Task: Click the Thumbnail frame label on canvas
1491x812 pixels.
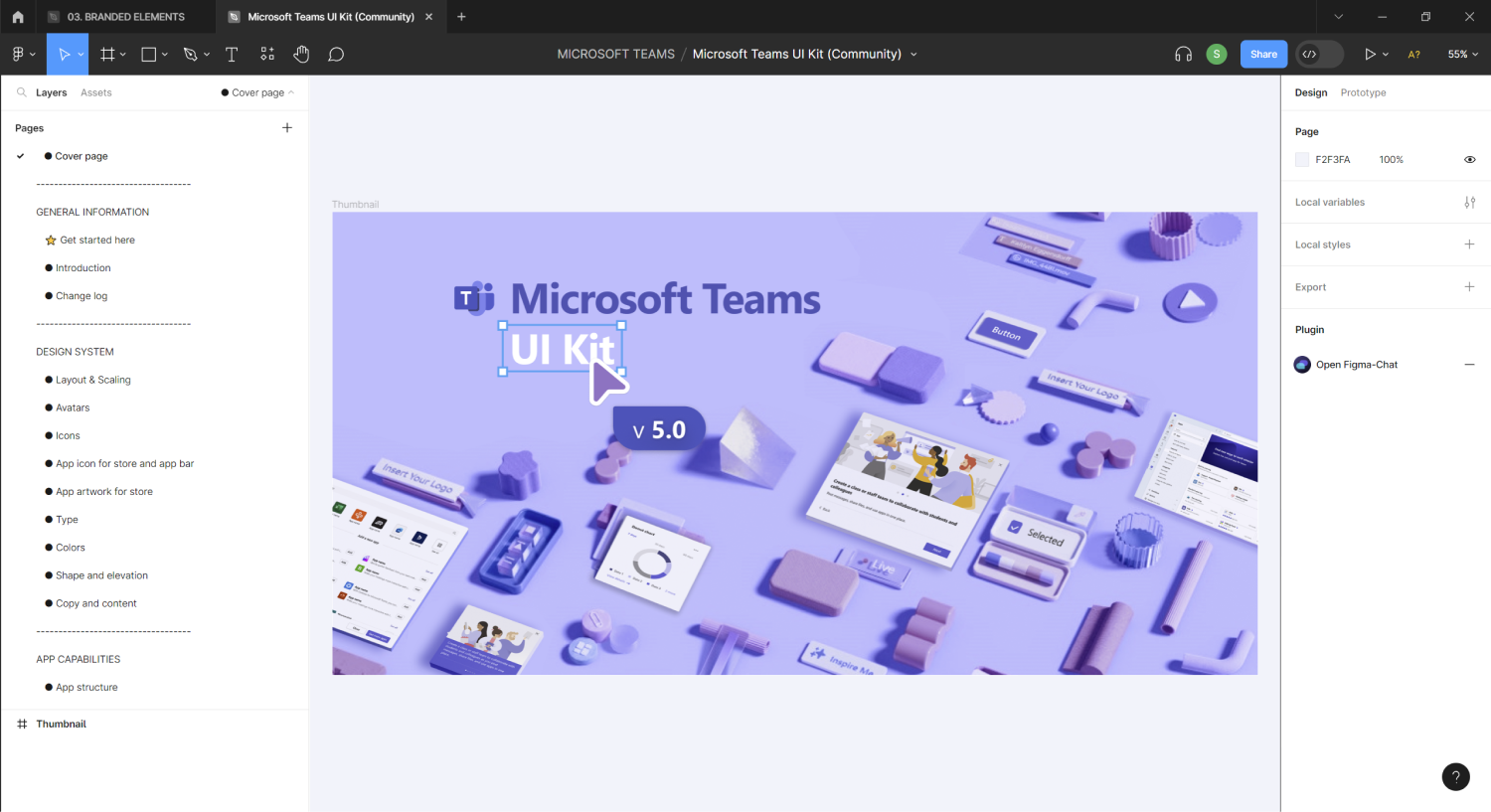Action: (x=355, y=204)
